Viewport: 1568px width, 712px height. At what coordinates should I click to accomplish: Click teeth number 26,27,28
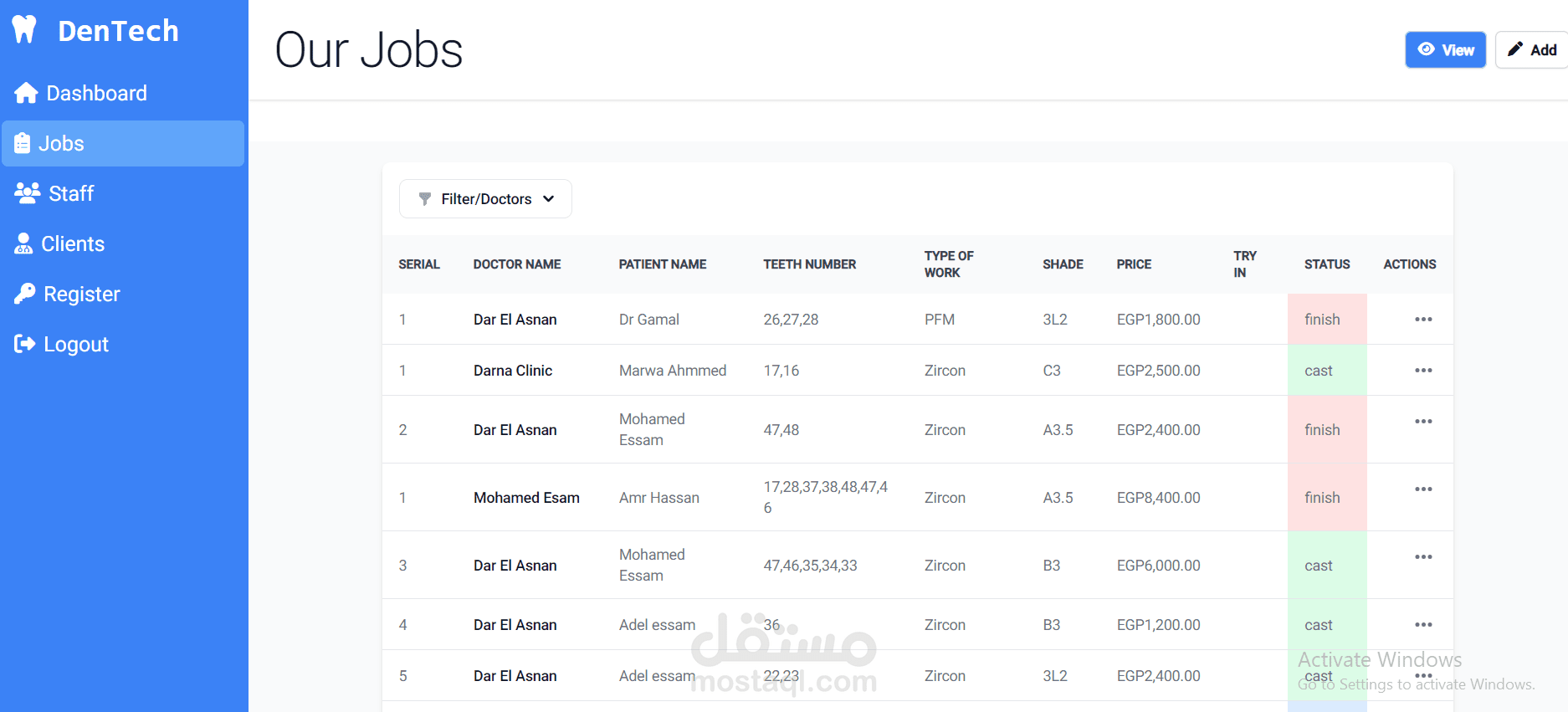[x=791, y=320]
